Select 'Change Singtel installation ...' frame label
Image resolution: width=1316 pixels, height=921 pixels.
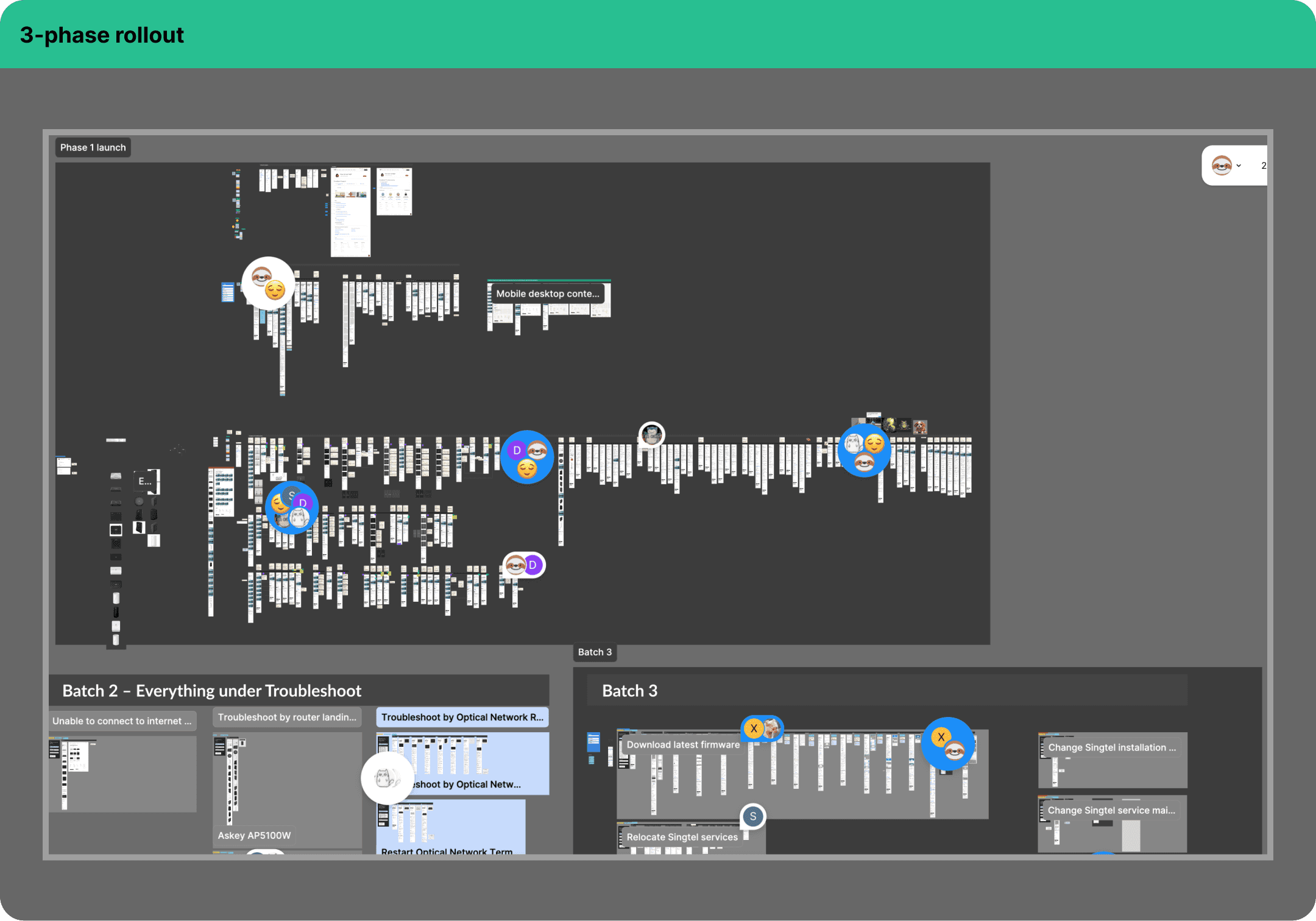click(1111, 748)
